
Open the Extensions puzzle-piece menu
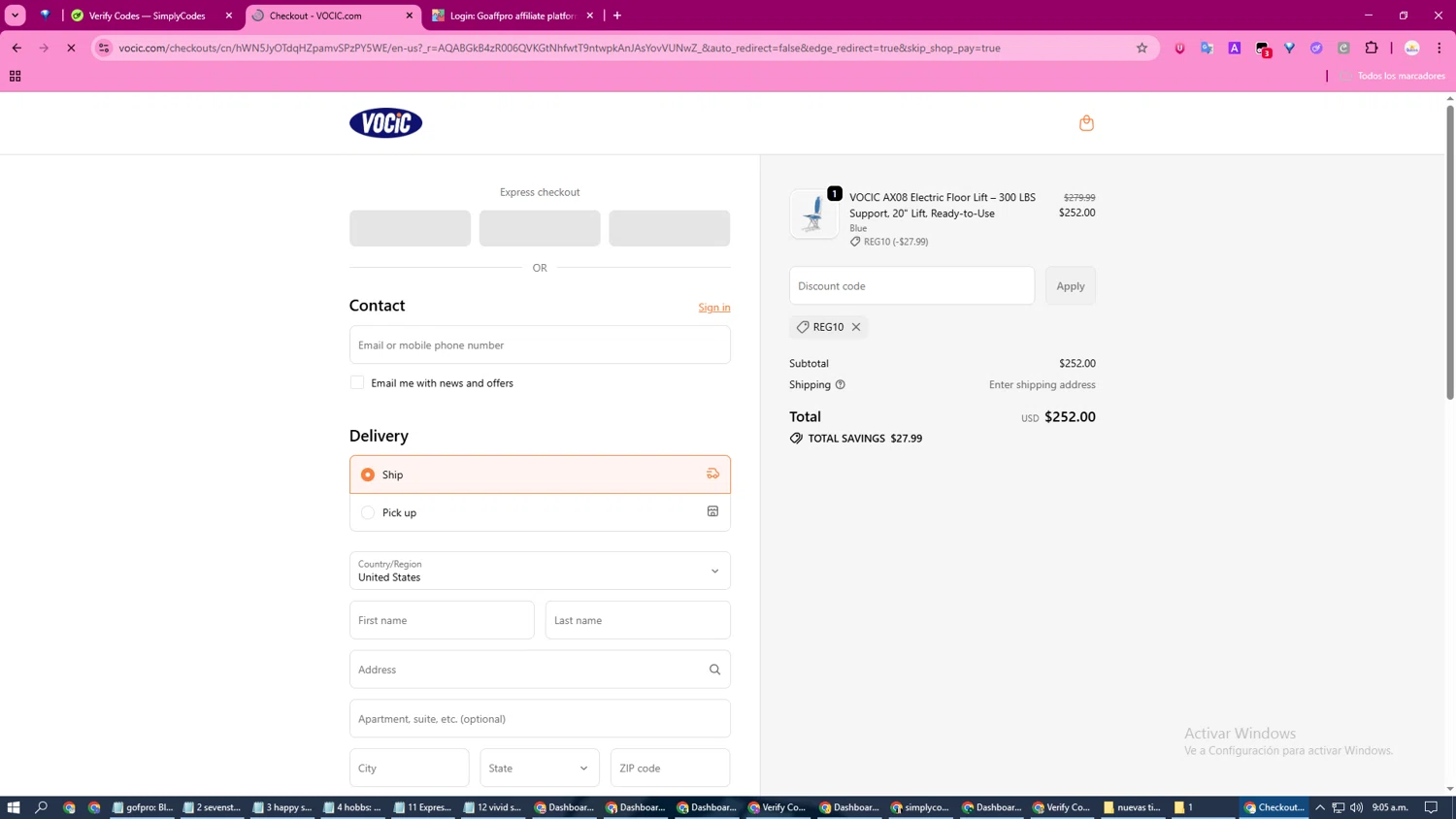click(x=1372, y=48)
